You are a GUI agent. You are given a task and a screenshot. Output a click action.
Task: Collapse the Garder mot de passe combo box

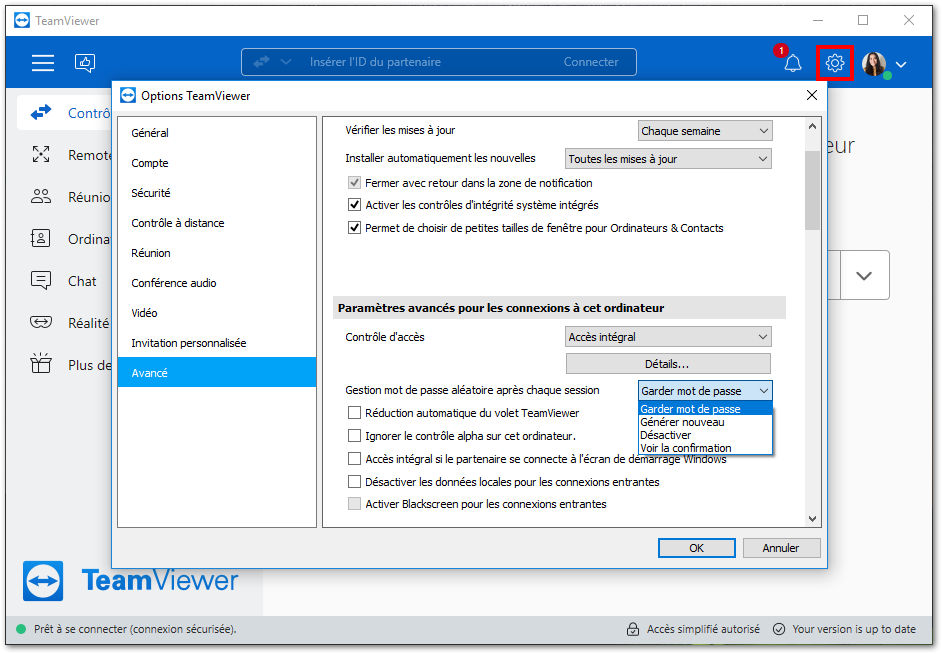705,391
